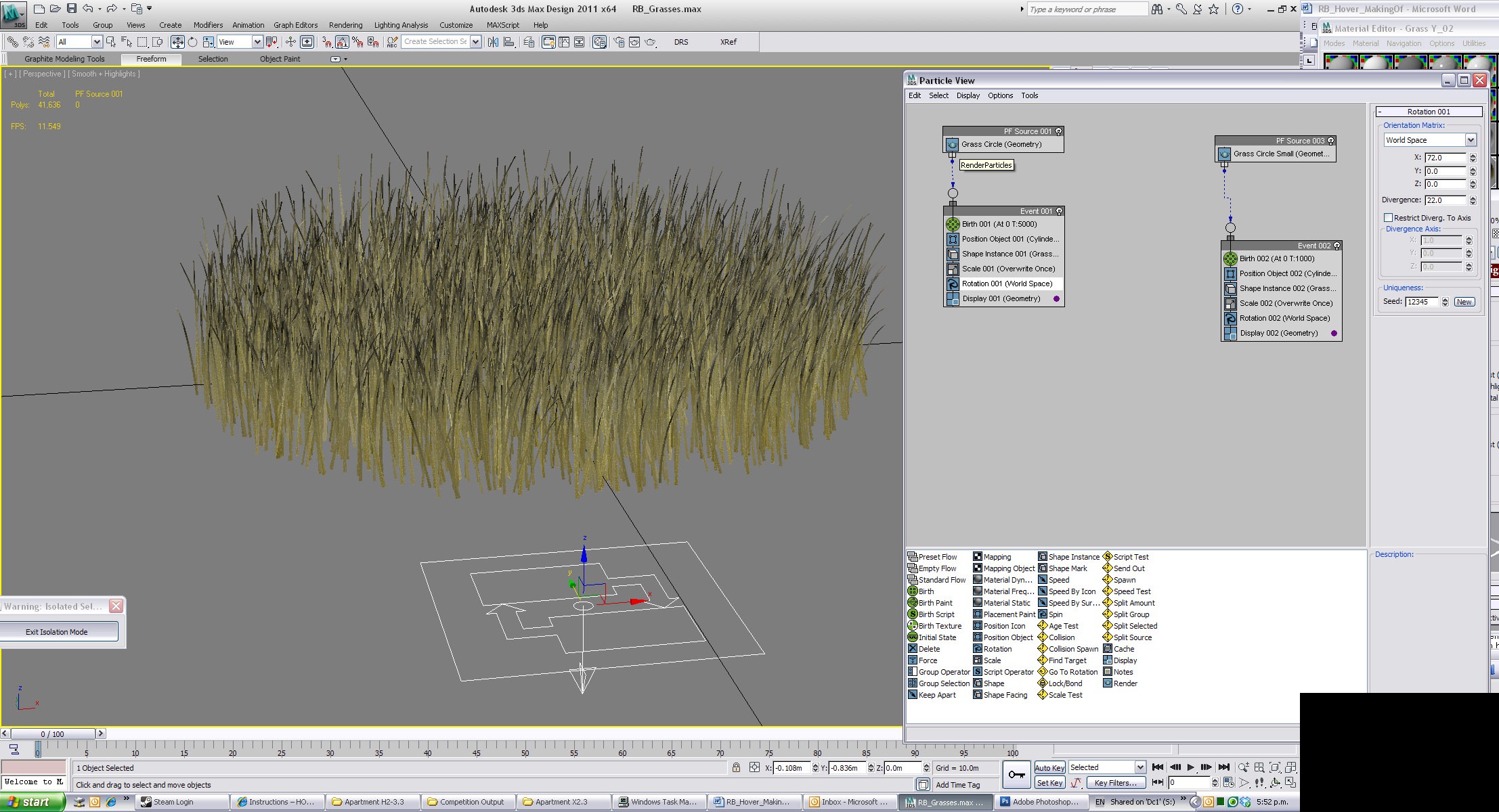Screen dimensions: 1499x812
Task: Select Rotation operator in Particle View depot
Action: (993, 649)
